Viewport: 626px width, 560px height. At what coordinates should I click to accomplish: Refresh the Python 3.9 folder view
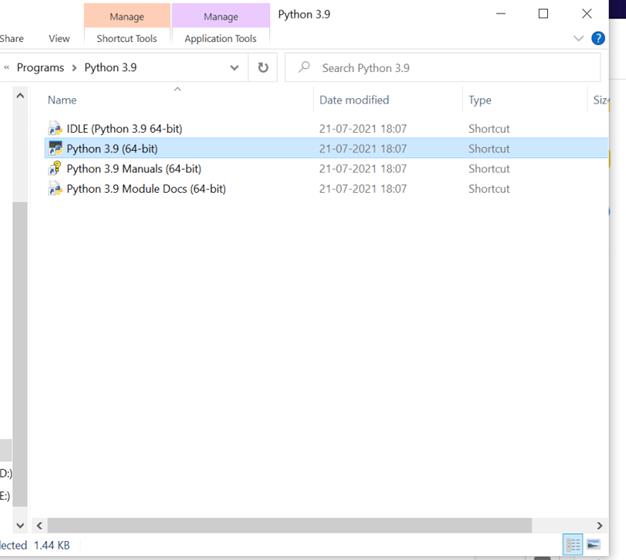click(263, 67)
